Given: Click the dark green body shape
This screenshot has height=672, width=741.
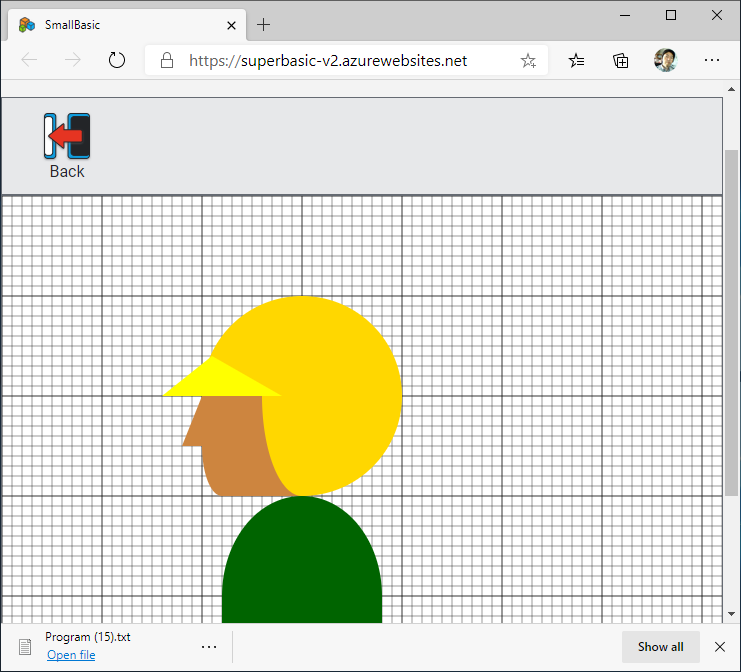Looking at the screenshot, I should [x=302, y=562].
